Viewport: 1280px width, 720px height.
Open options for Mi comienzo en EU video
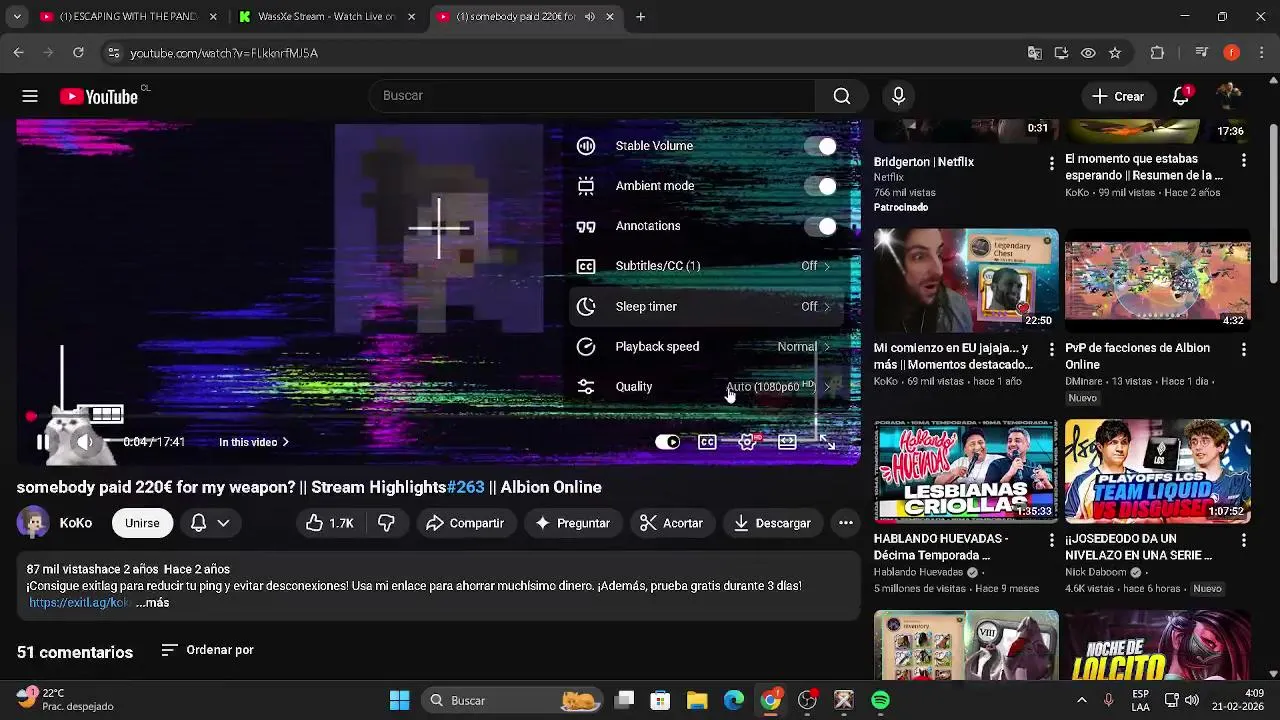(1051, 349)
